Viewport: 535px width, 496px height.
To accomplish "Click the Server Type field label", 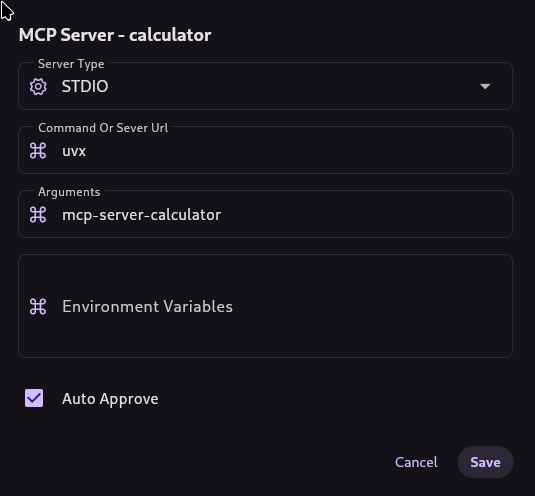I will pyautogui.click(x=71, y=64).
